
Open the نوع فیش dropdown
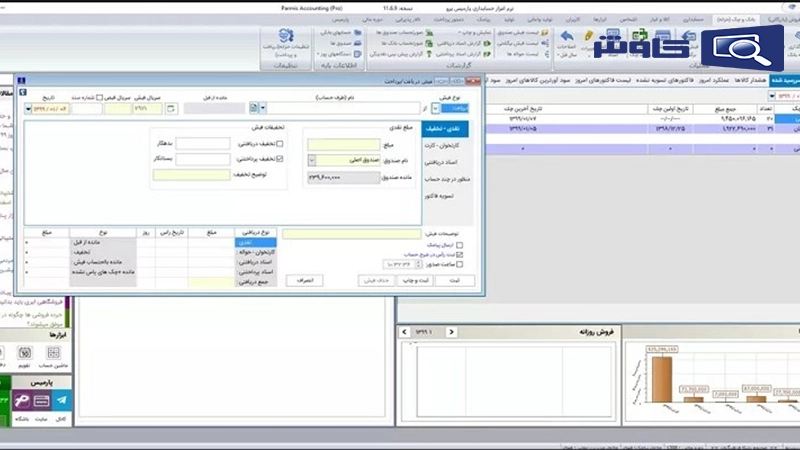tap(434, 108)
